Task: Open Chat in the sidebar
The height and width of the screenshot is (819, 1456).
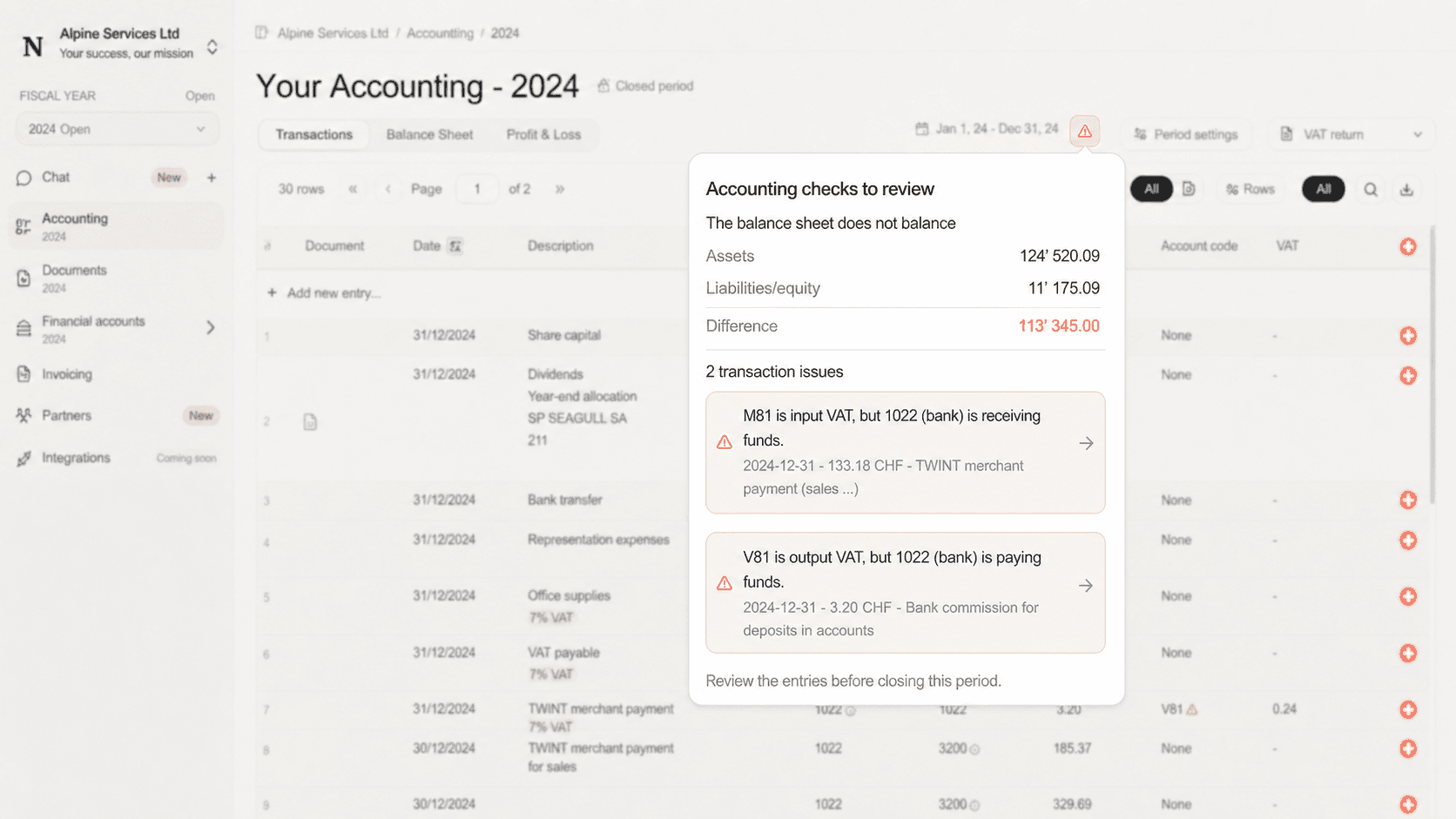Action: click(56, 178)
